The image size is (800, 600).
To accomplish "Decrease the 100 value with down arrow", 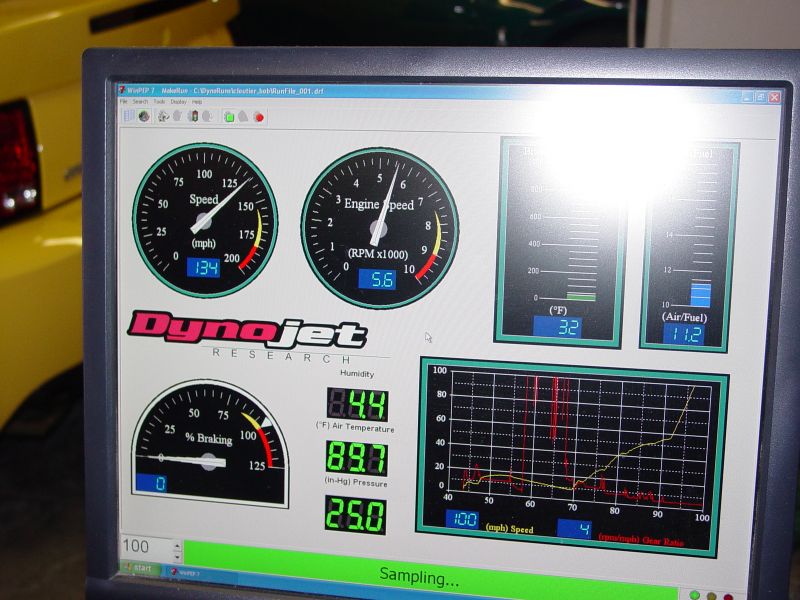I will pyautogui.click(x=177, y=555).
